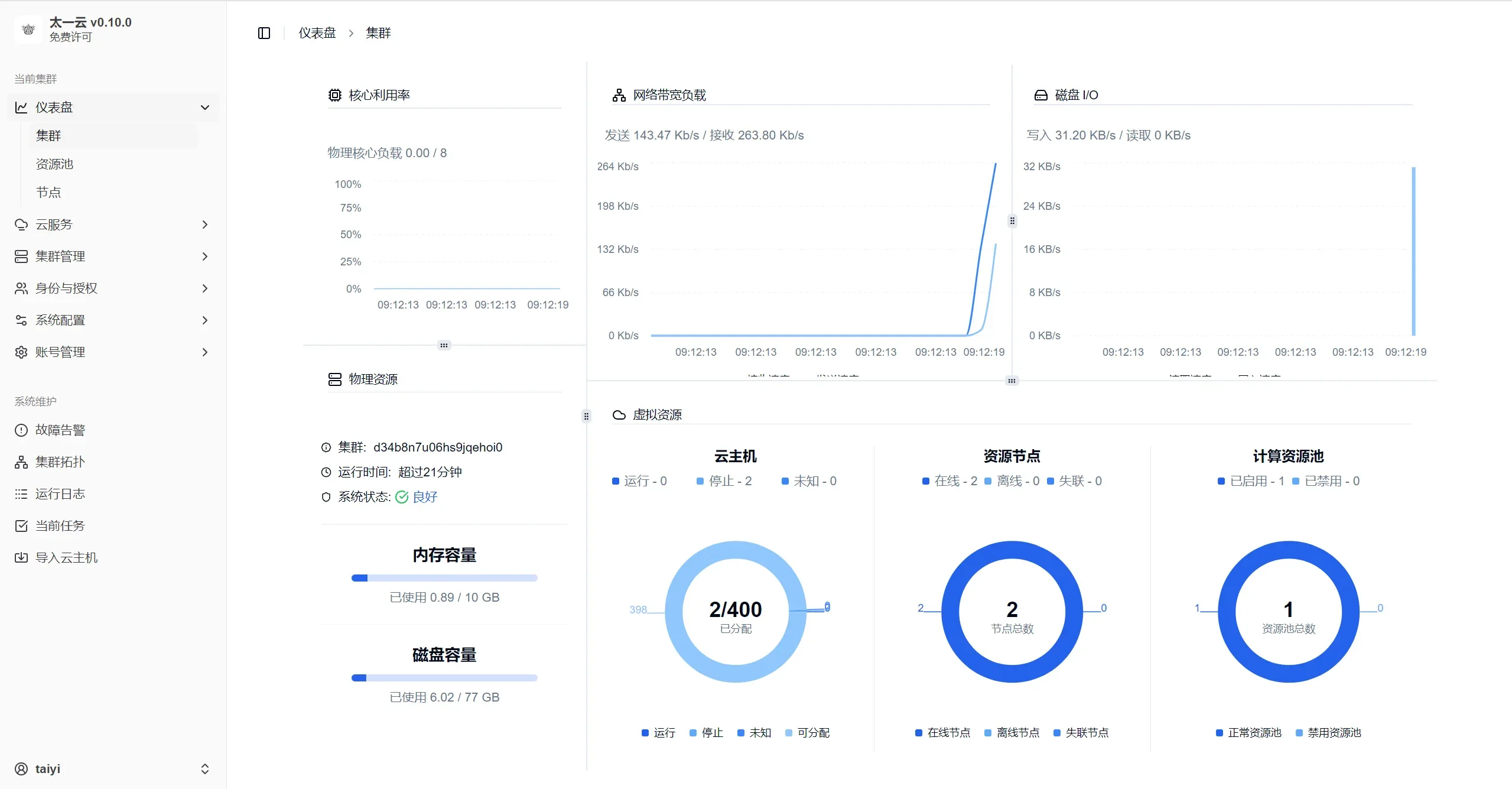This screenshot has width=1512, height=789.
Task: Click resize handle between network and disk panels
Action: click(x=1012, y=221)
